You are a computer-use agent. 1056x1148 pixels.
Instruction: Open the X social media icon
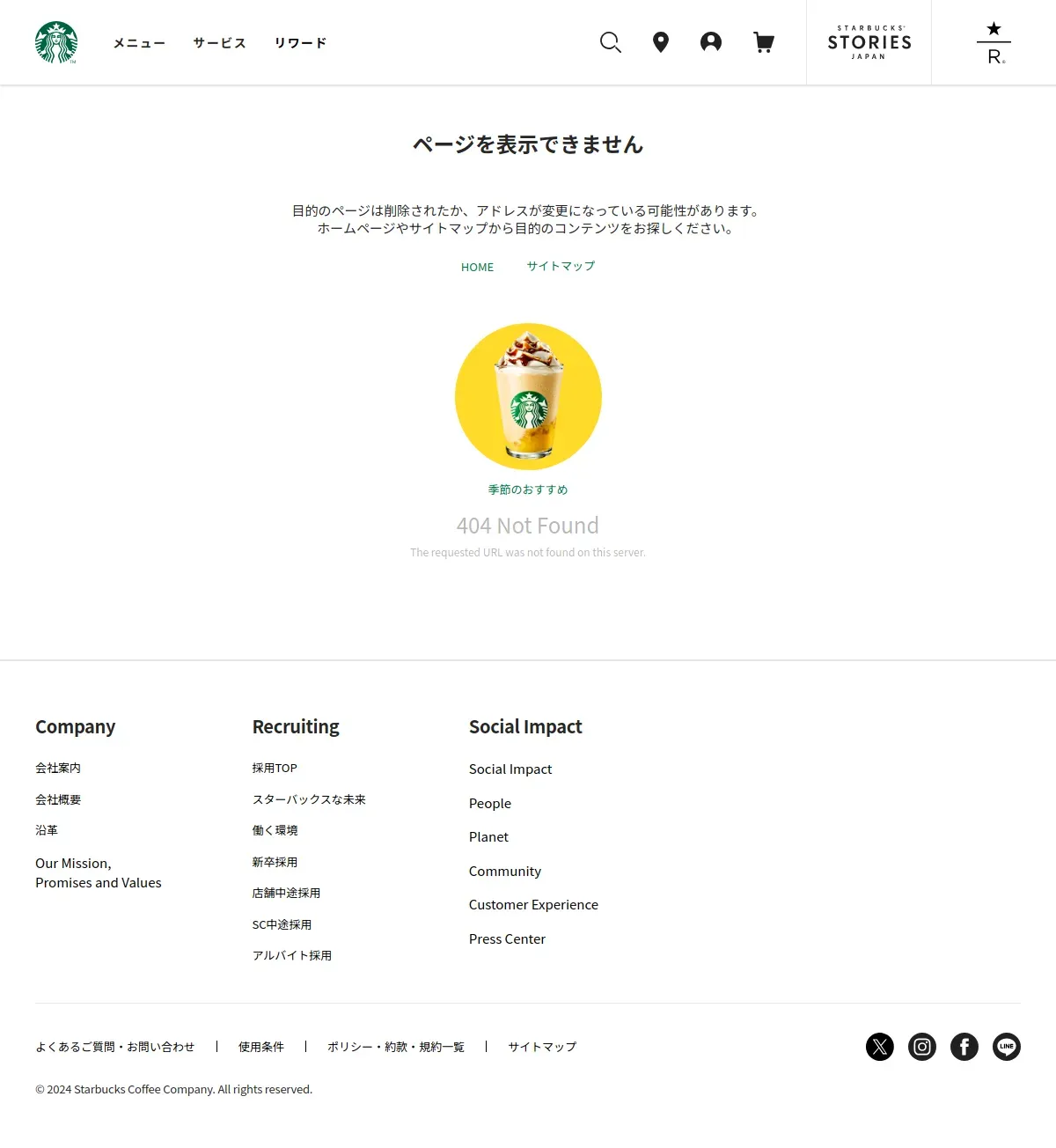[880, 1047]
